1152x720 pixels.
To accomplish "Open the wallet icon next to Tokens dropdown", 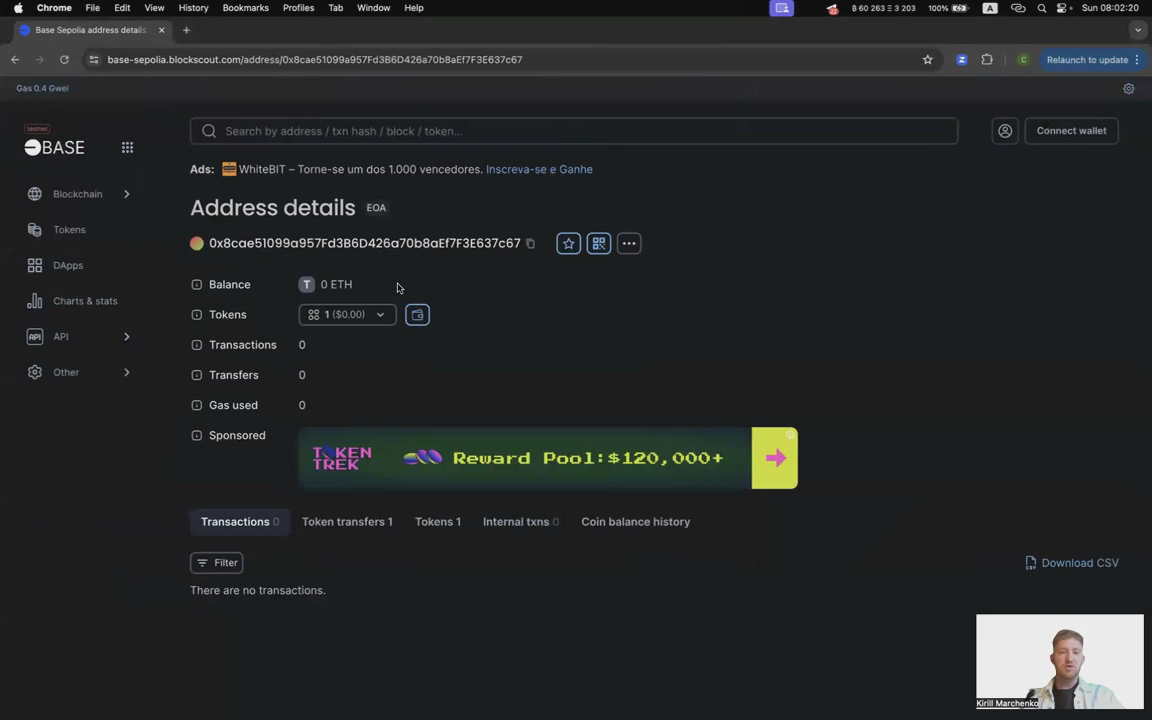I will click(x=417, y=314).
